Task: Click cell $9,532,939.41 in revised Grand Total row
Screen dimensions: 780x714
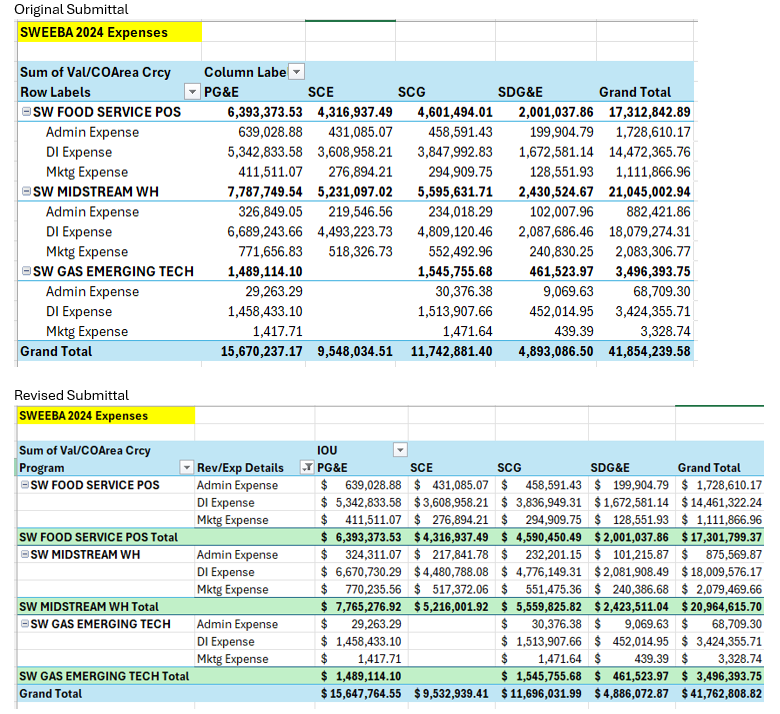Action: coord(451,693)
